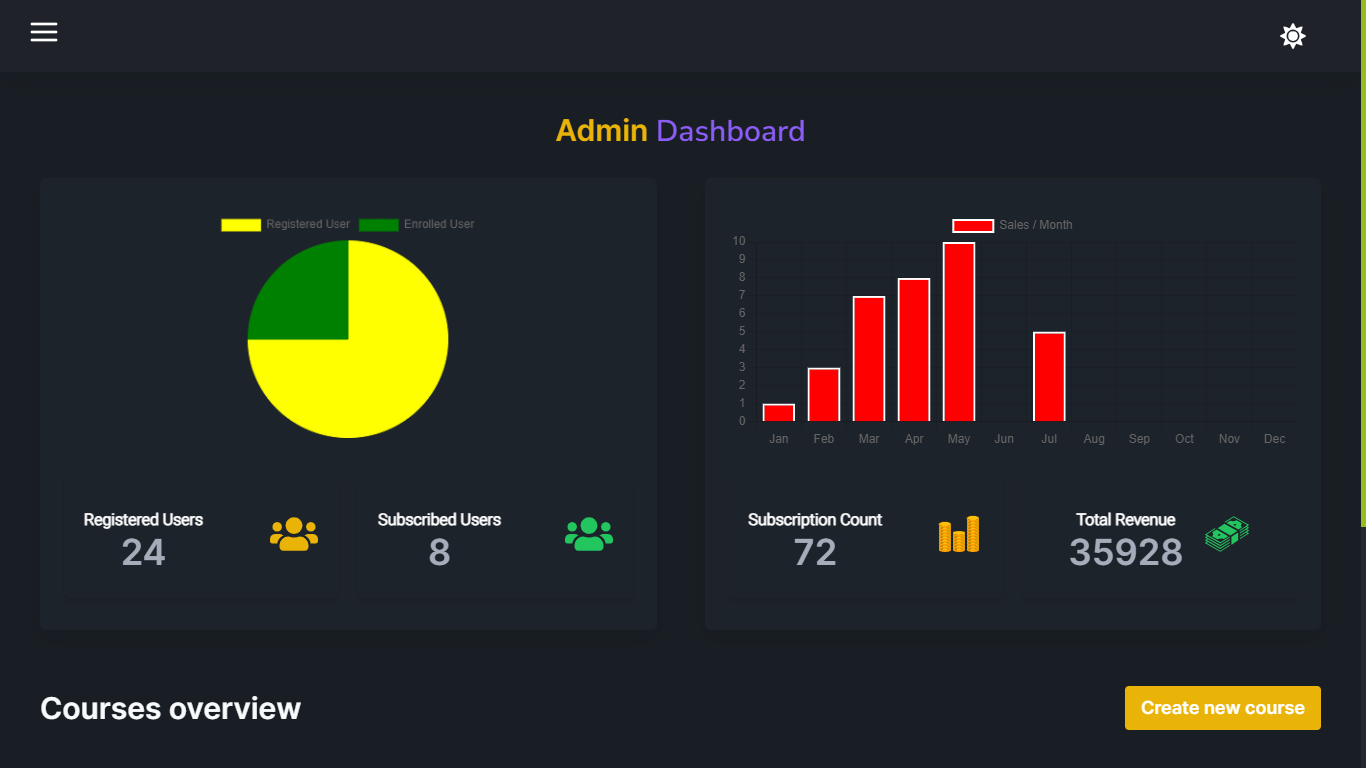Screen dimensions: 1366x768
Task: Click the green Subscribed Users group icon
Action: [589, 535]
